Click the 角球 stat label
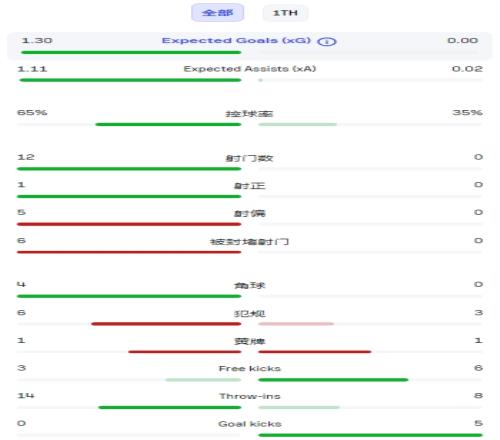The width and height of the screenshot is (500, 440). click(x=250, y=285)
